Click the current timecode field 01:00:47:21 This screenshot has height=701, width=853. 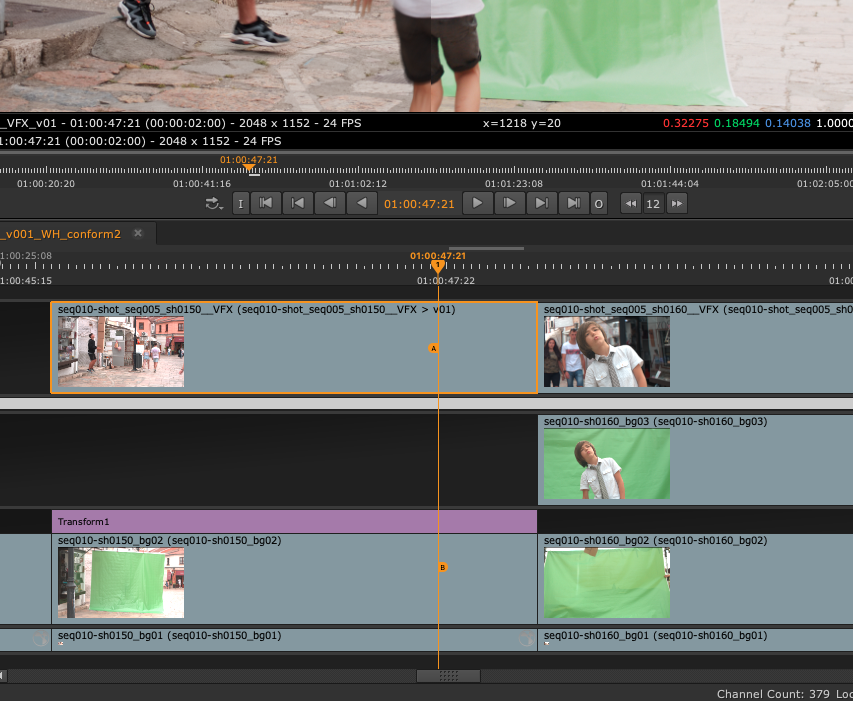click(x=419, y=203)
